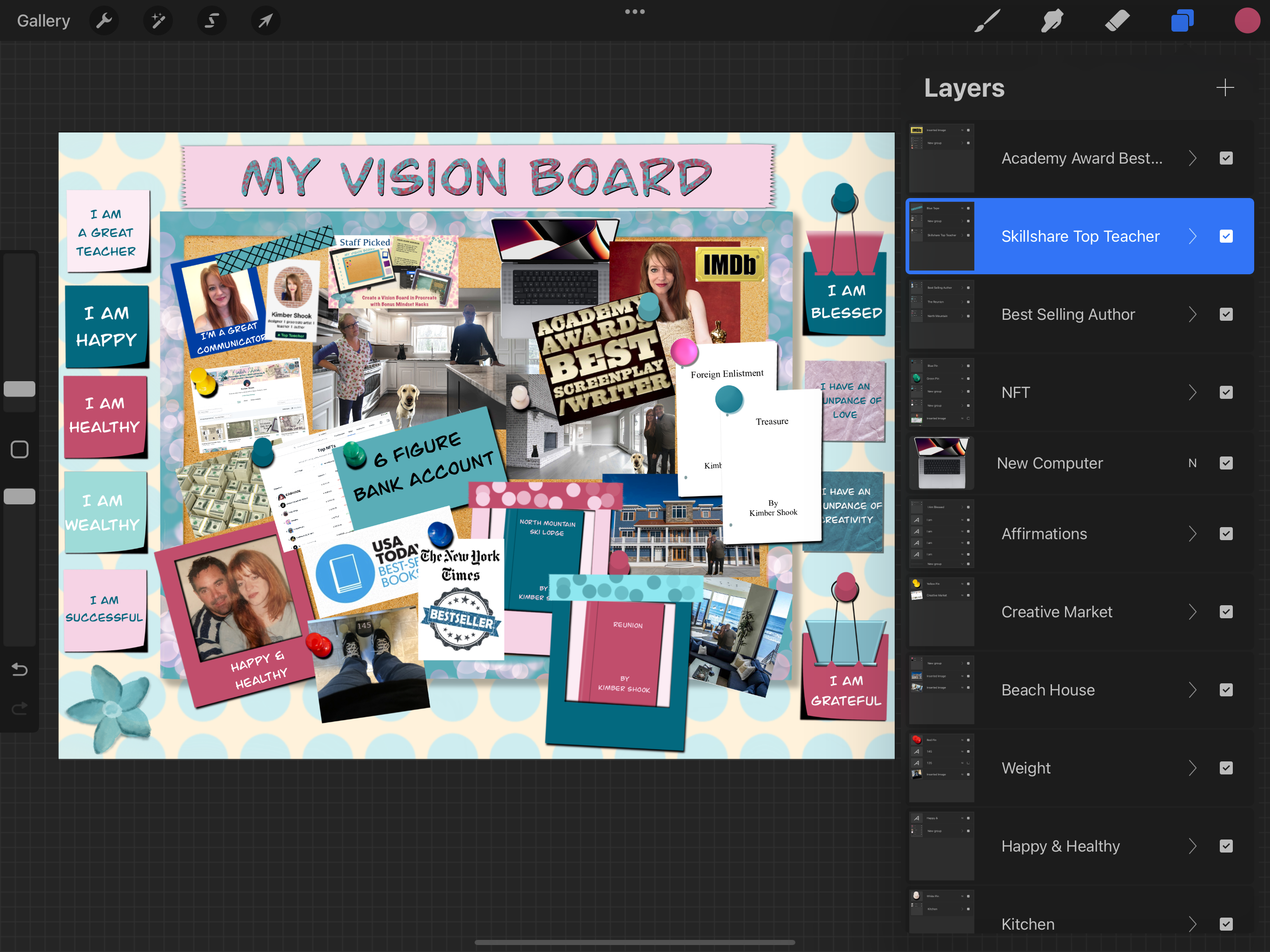The width and height of the screenshot is (1270, 952).
Task: Hide the Academy Award Best layer group
Action: pos(1226,158)
